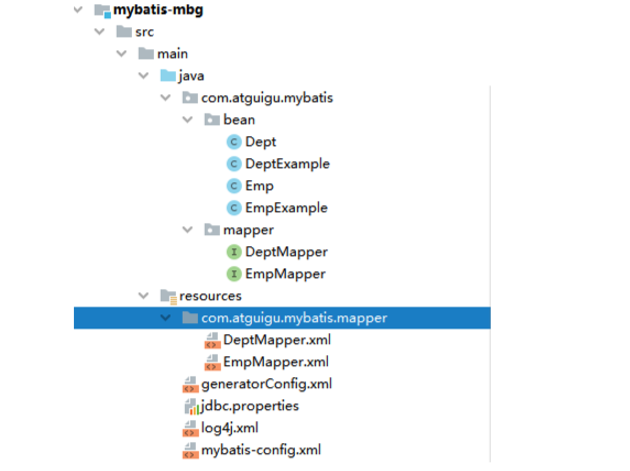Click the log4j.xml file icon
Viewport: 630px width, 471px height.
click(x=190, y=428)
